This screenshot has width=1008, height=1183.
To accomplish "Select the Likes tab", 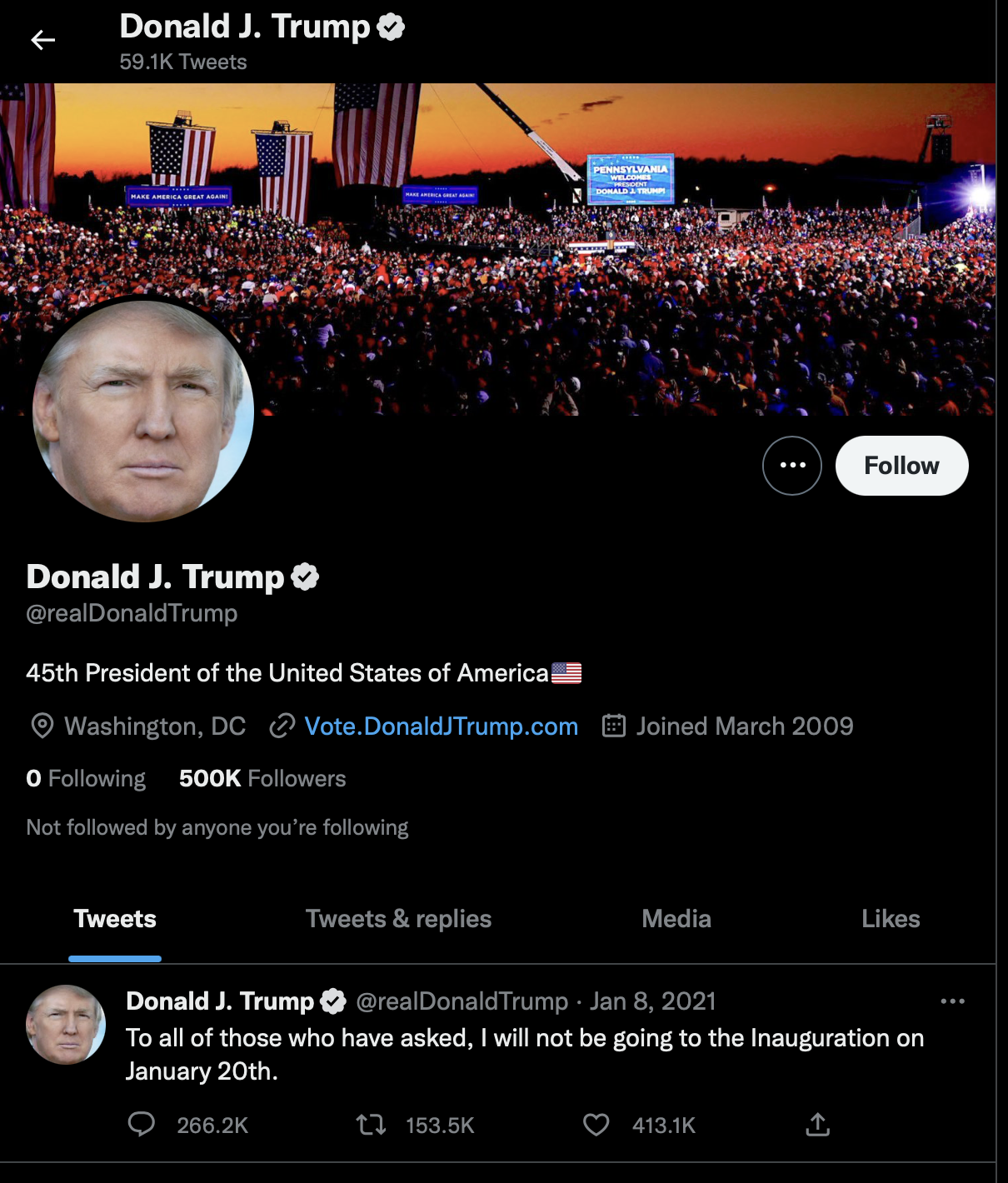I will pos(891,919).
